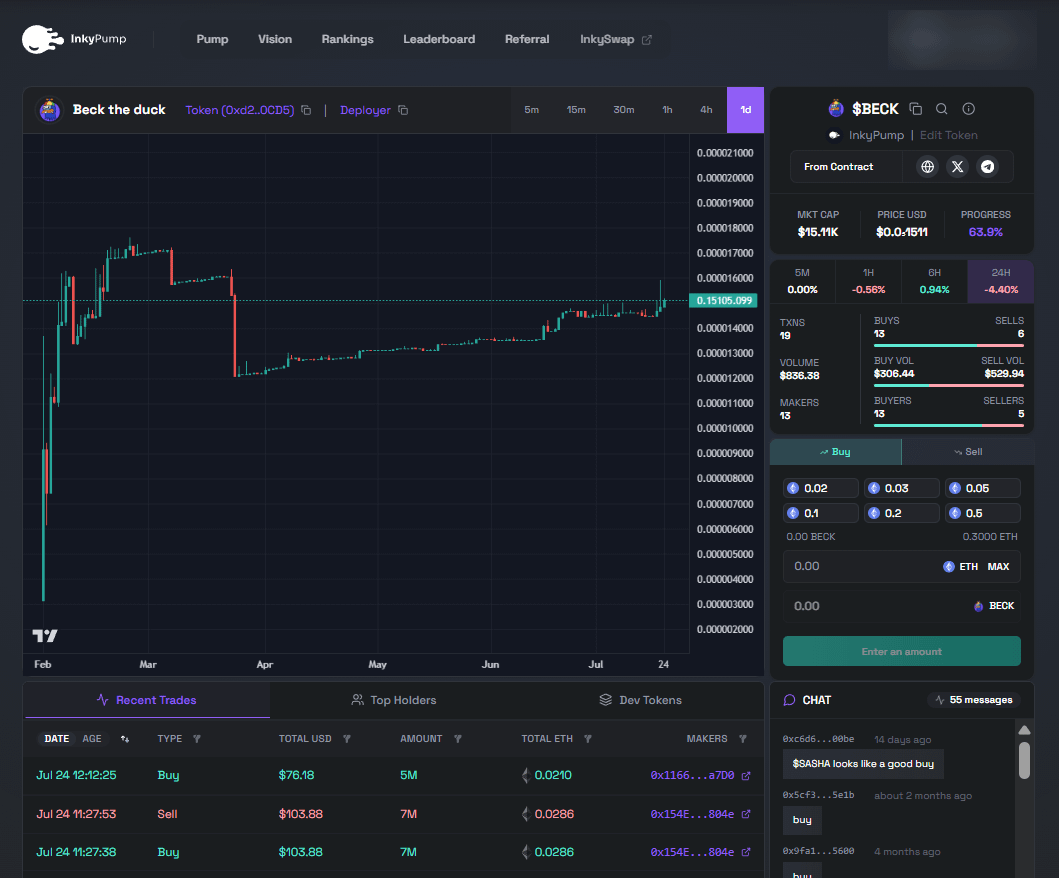Switch stats to the 6H period
Viewport: 1059px width, 878px height.
[x=935, y=281]
